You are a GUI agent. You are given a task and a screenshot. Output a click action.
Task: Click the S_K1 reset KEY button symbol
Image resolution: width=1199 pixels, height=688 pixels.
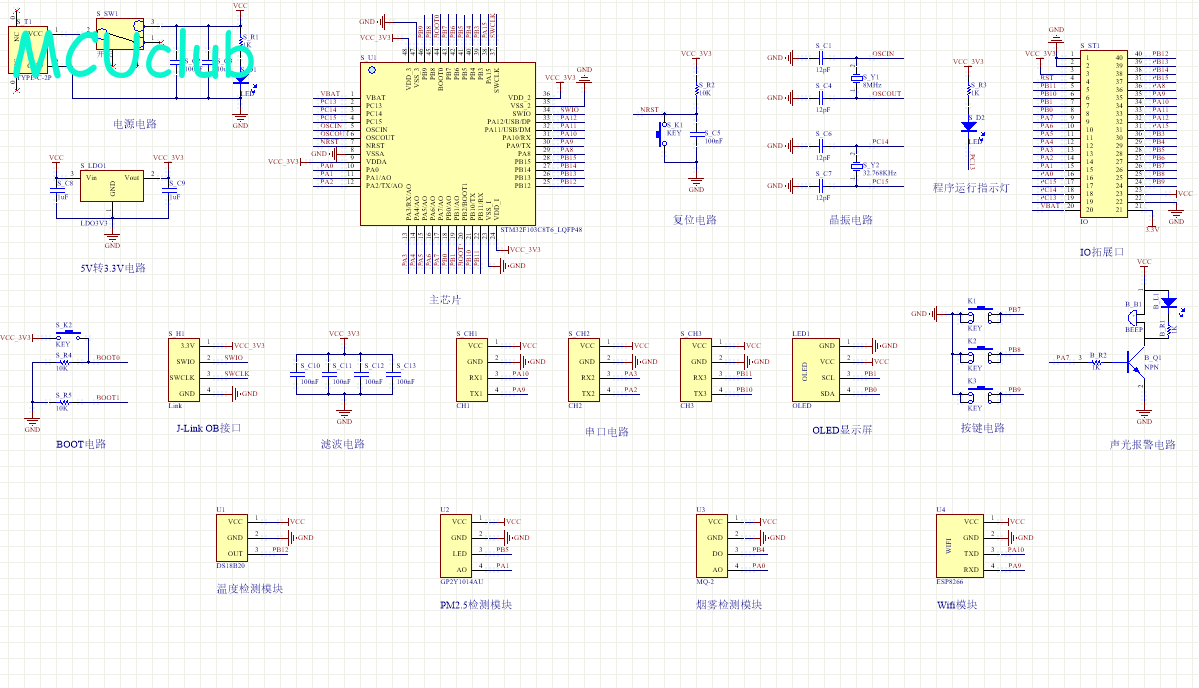(662, 134)
